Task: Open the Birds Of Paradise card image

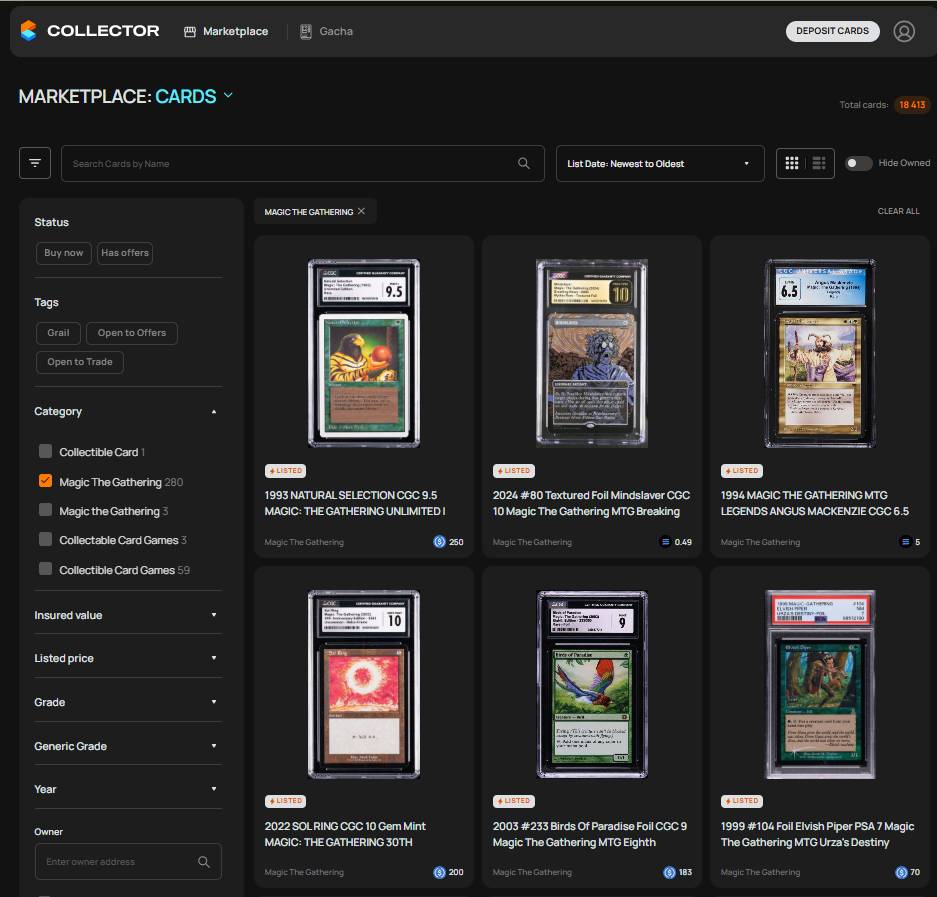Action: (592, 684)
